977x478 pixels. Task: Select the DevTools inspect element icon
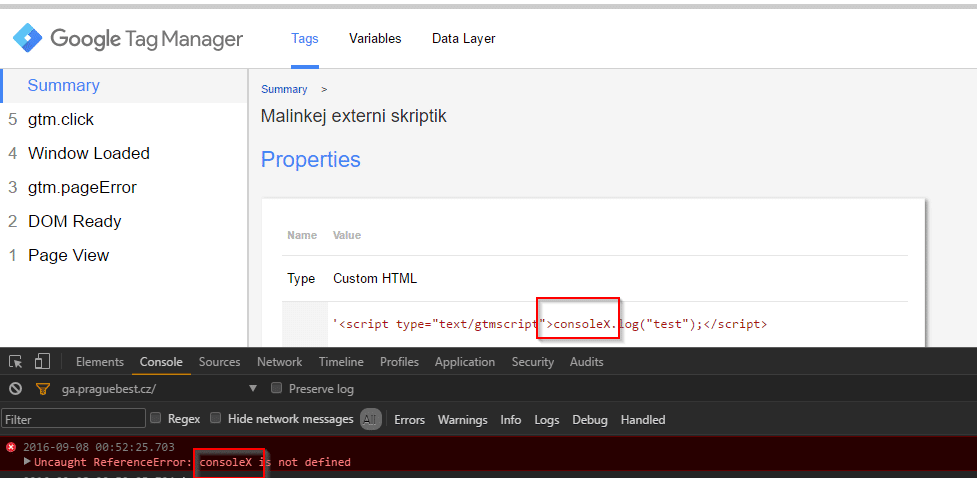(16, 361)
